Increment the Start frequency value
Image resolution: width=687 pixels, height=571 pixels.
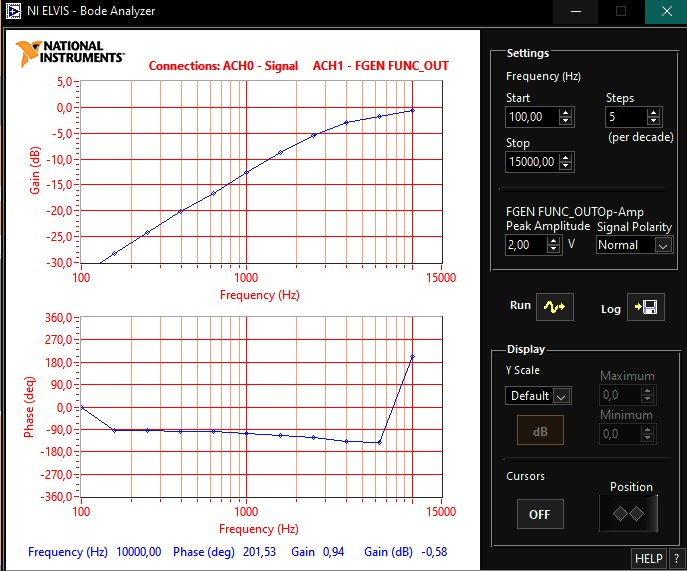(566, 113)
